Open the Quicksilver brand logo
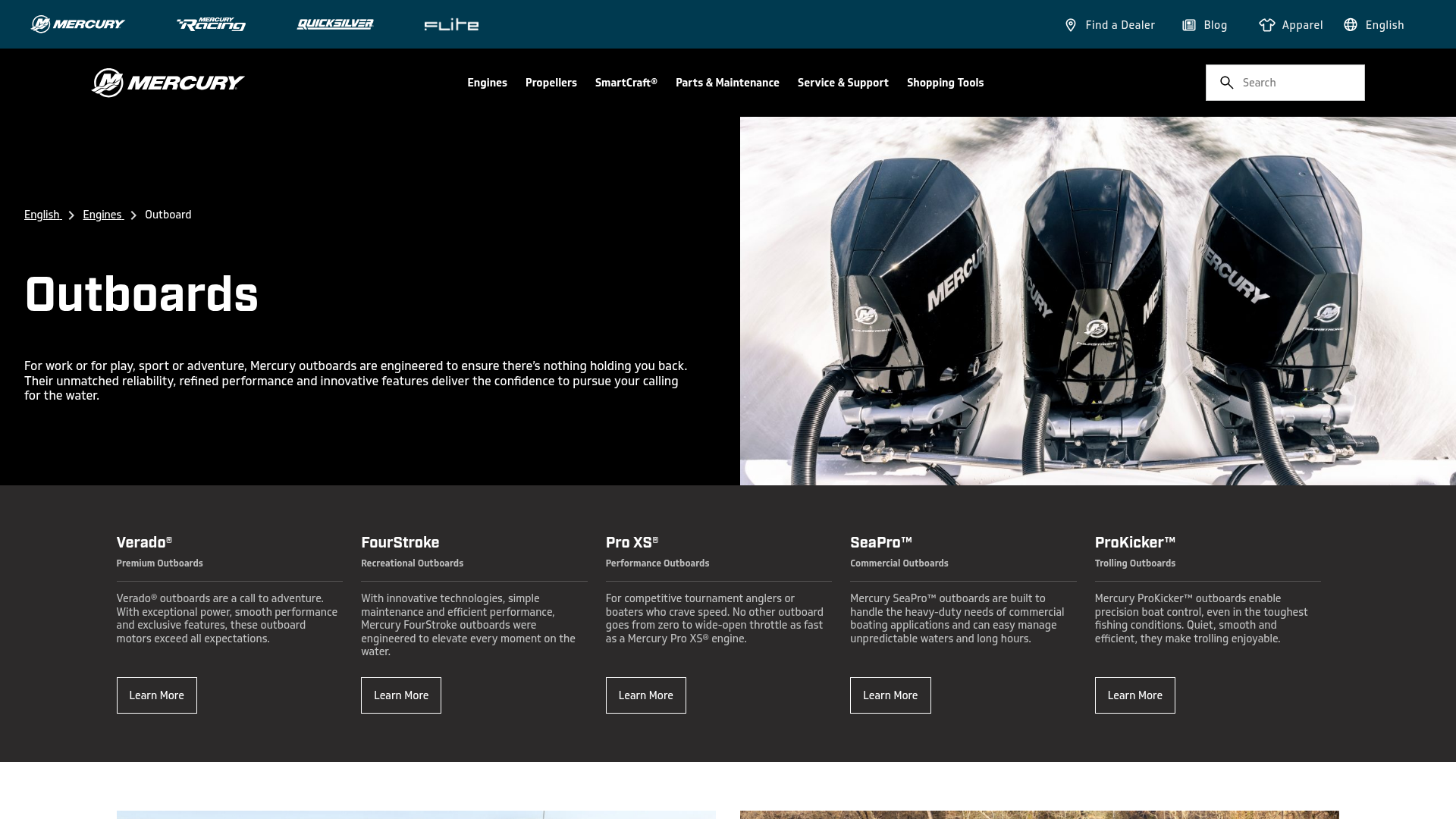This screenshot has height=819, width=1456. (x=335, y=24)
